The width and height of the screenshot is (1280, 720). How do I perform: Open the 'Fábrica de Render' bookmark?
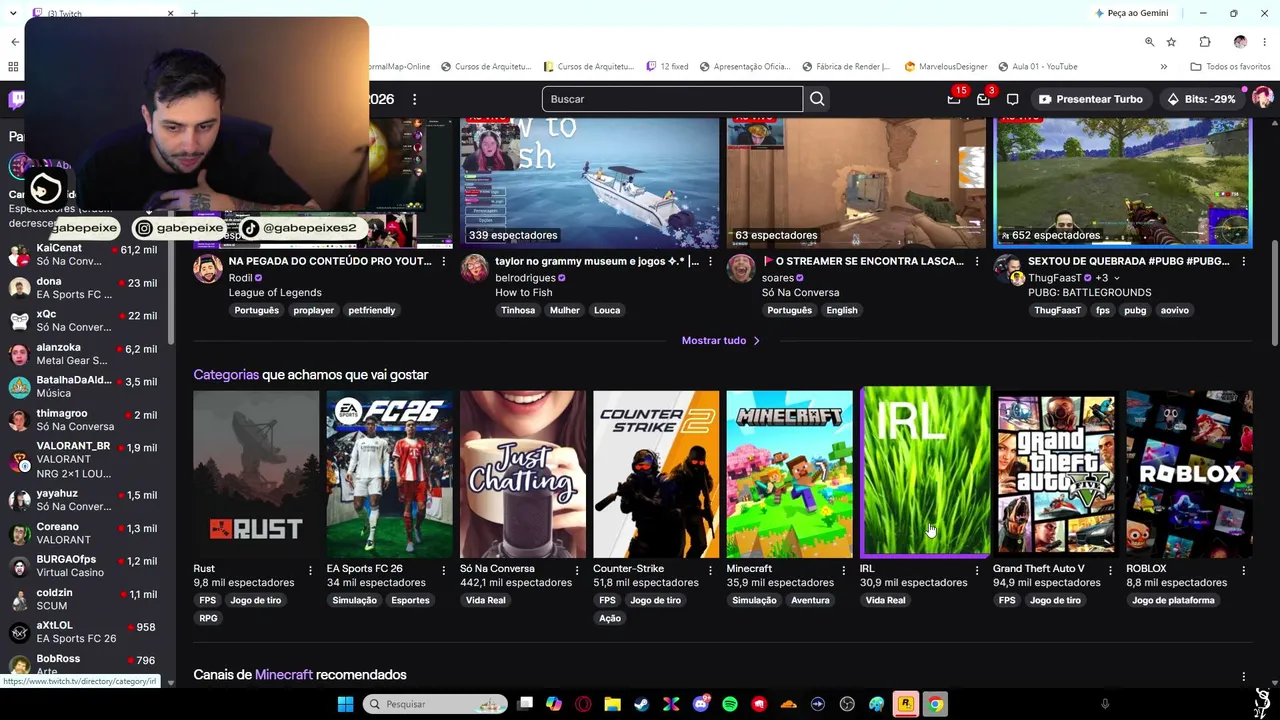pyautogui.click(x=845, y=67)
